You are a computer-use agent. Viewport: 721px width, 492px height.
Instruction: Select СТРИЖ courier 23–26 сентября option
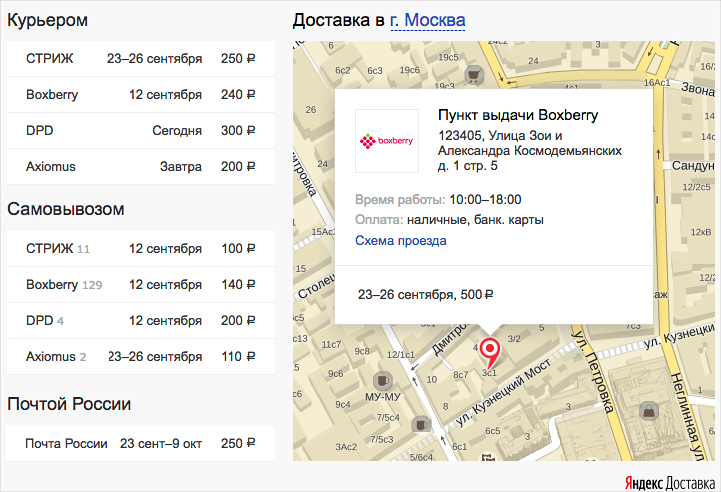141,59
